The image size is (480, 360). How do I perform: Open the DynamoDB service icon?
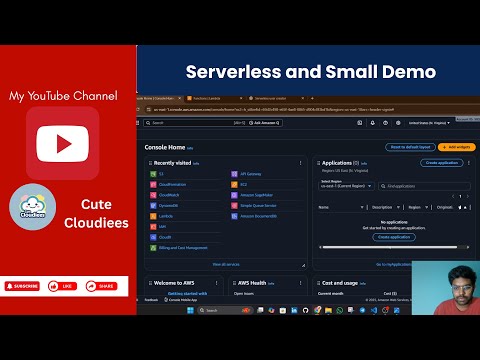(x=153, y=206)
